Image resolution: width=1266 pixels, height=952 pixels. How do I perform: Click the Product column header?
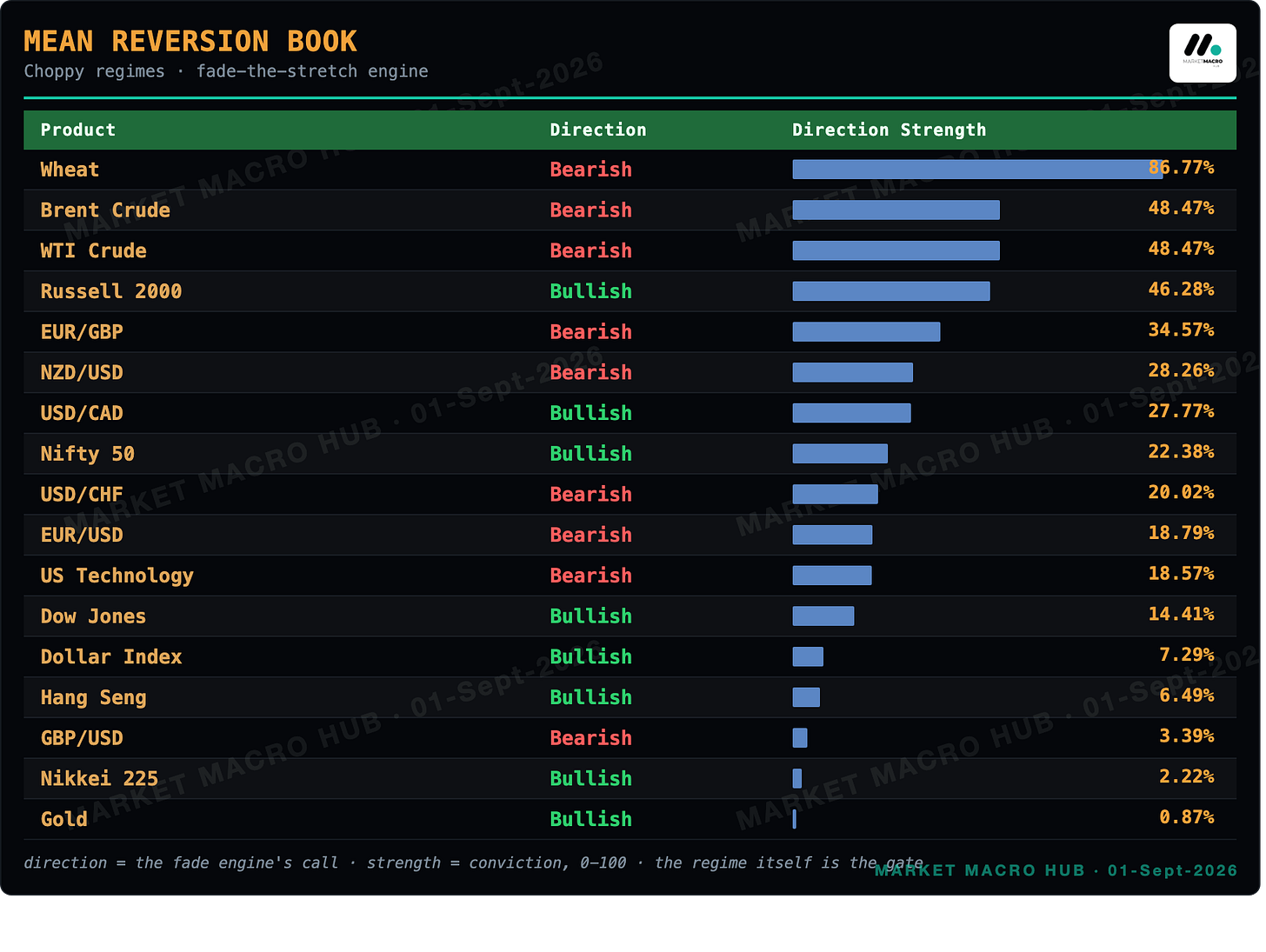pos(78,130)
